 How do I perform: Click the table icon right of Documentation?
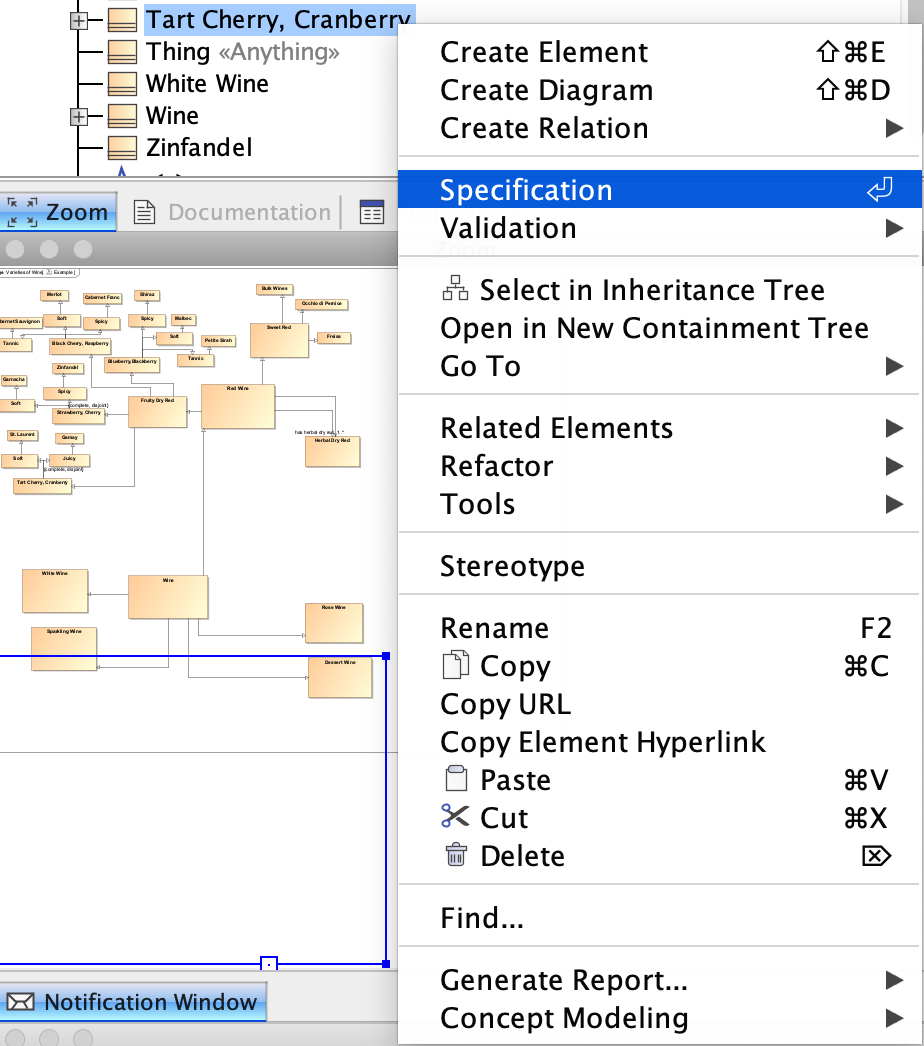[x=372, y=212]
